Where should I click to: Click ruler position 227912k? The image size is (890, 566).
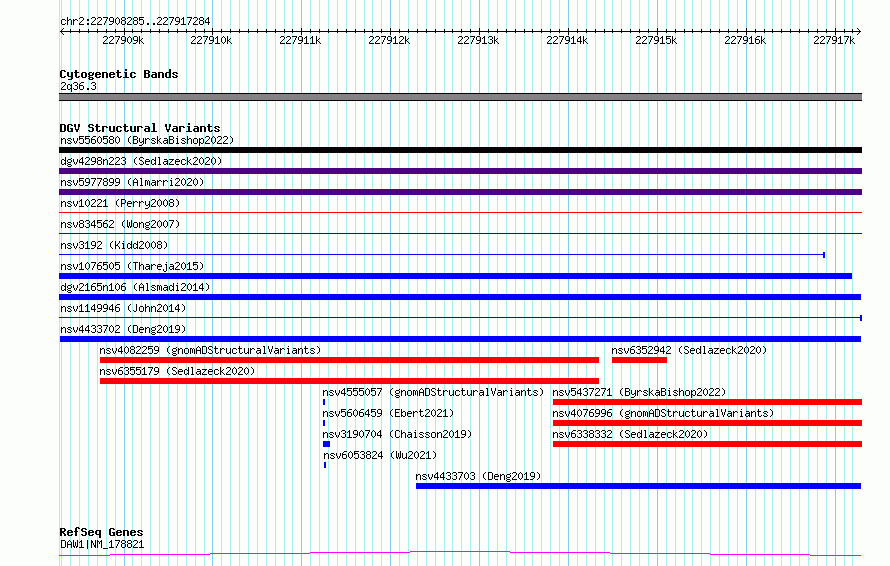tap(389, 40)
